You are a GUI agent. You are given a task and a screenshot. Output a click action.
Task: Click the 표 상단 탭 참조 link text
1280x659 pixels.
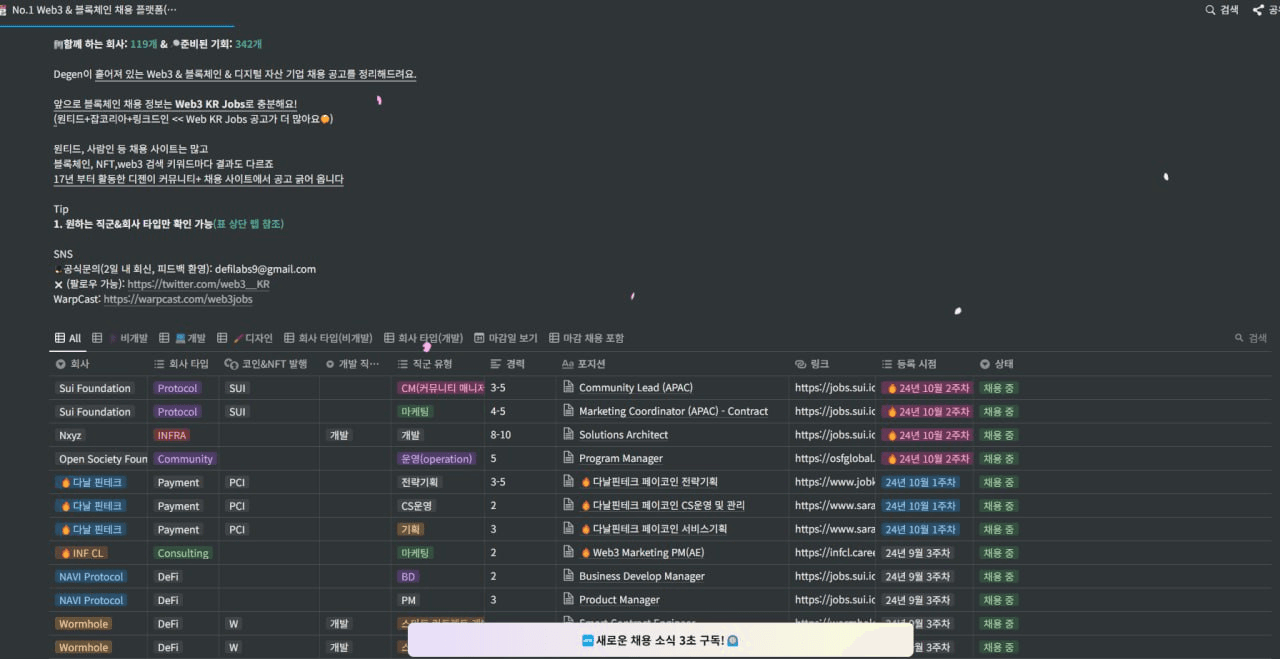pos(250,224)
